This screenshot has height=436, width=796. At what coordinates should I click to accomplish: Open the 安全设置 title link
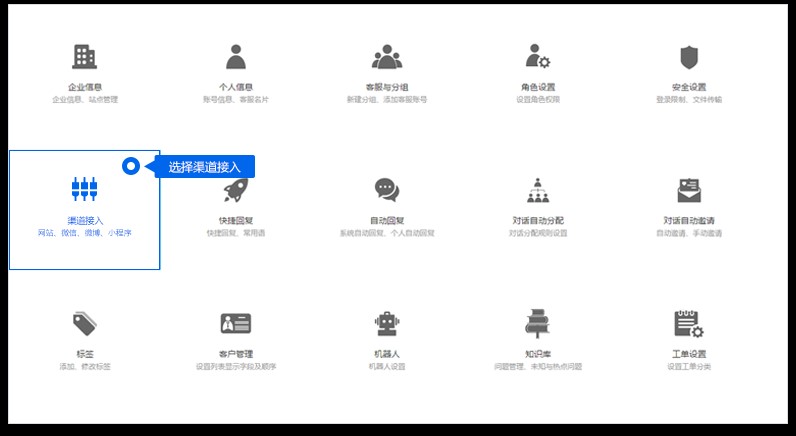(x=689, y=87)
